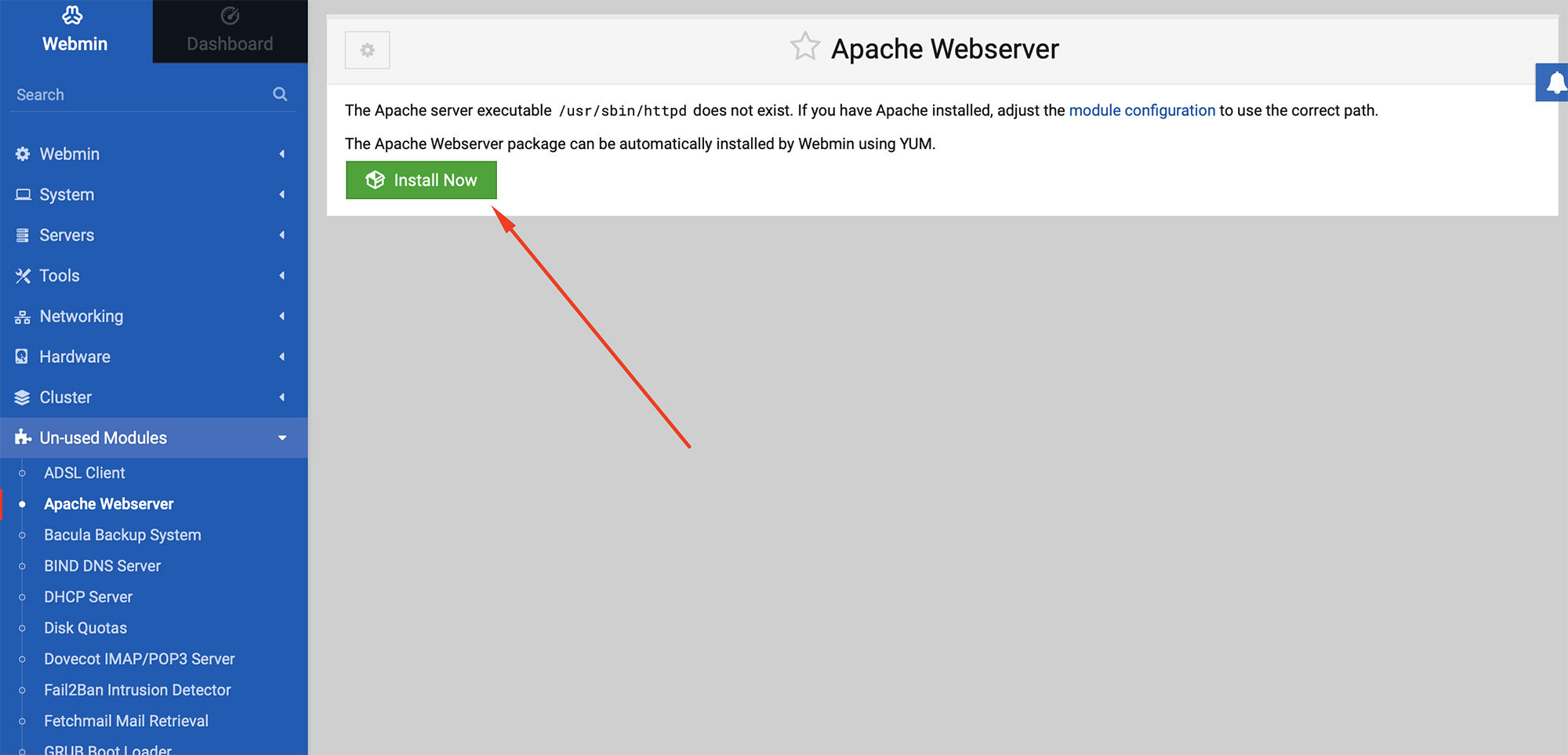Screen dimensions: 1568x755
Task: Click the puzzle icon beside Un-used Modules
Action: tap(23, 437)
